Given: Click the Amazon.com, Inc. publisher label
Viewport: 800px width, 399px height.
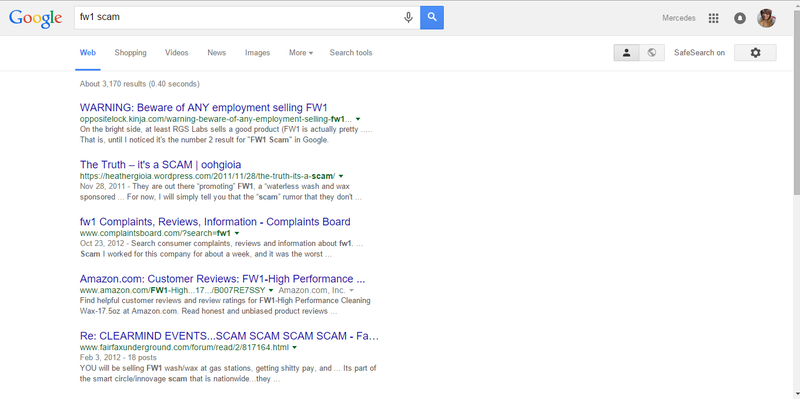Looking at the screenshot, I should click(312, 290).
